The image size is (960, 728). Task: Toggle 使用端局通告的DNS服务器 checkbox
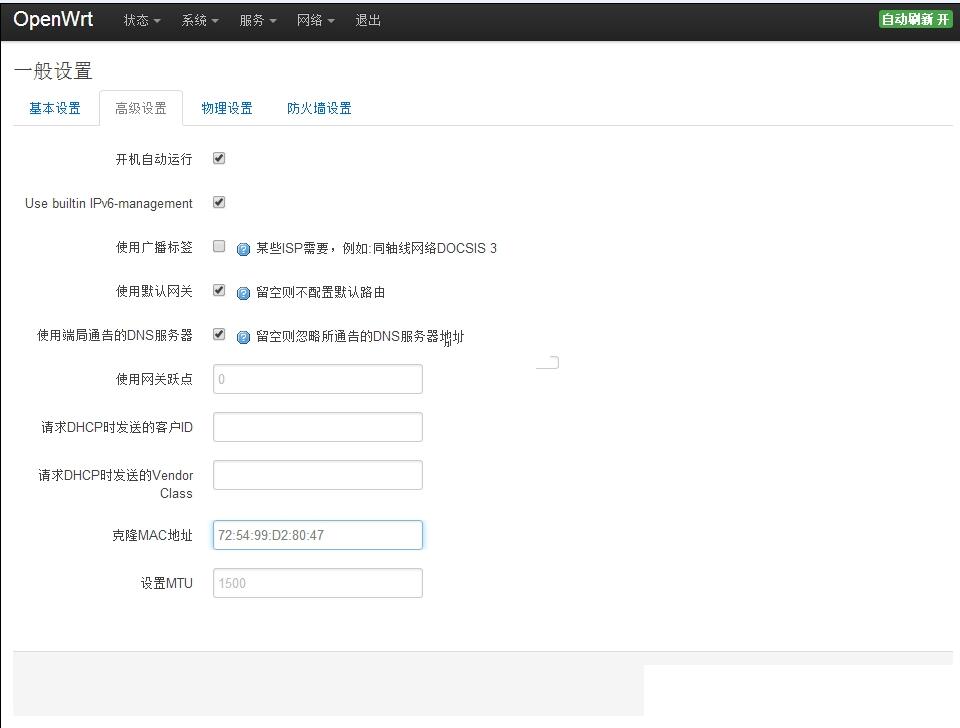219,334
